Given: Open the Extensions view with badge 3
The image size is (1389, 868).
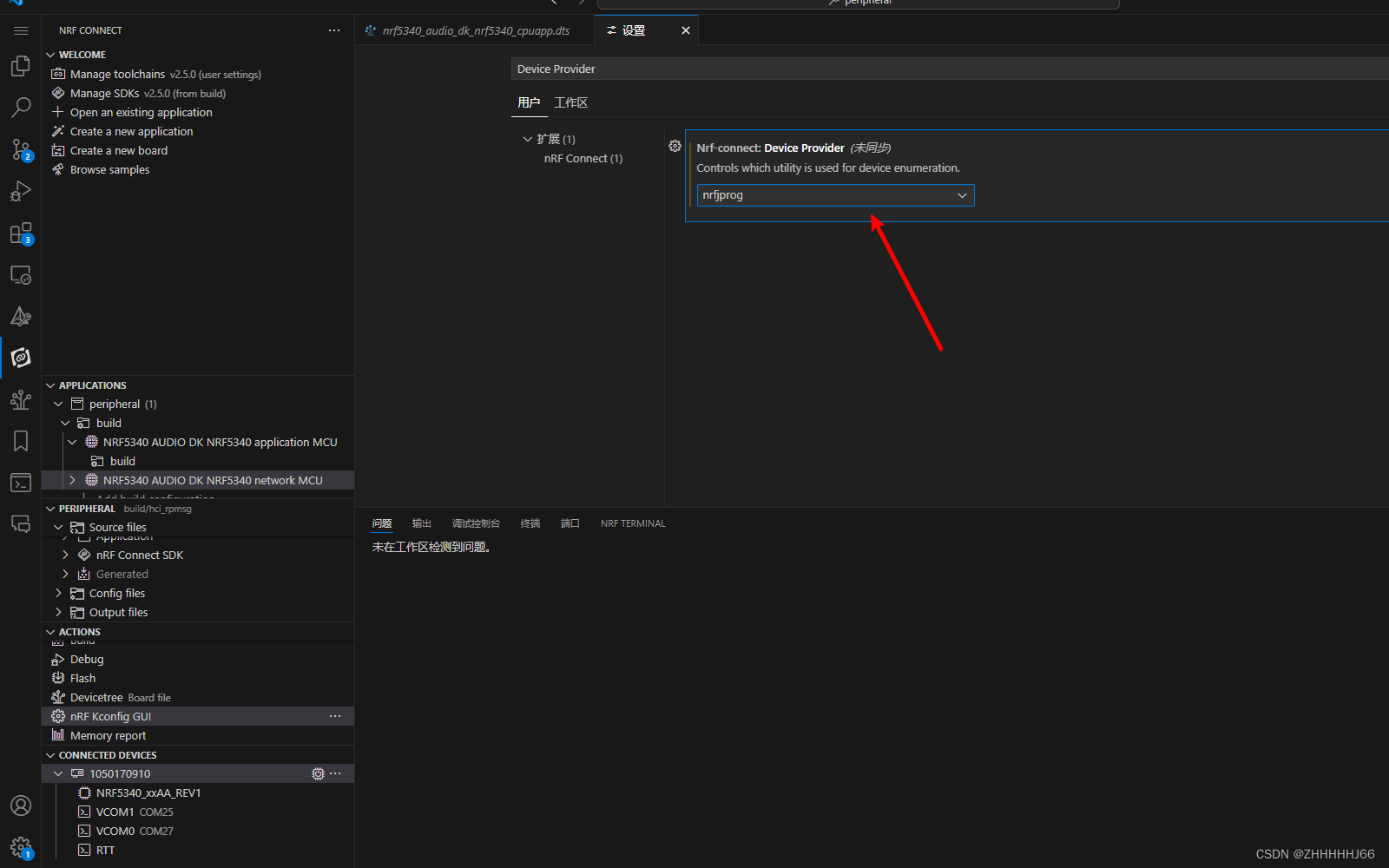Looking at the screenshot, I should pos(21,233).
